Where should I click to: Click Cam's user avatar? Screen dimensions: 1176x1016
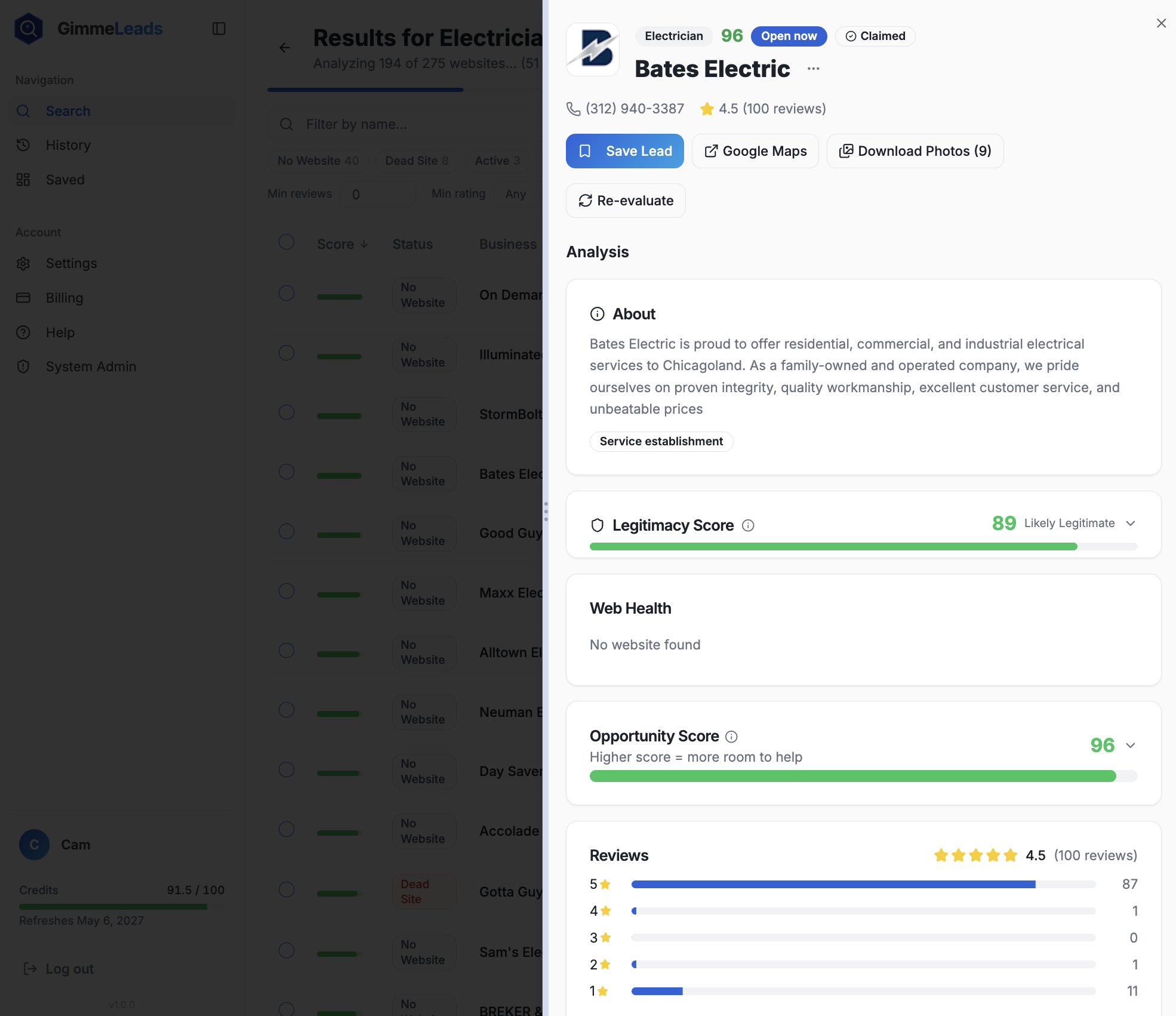pos(34,845)
